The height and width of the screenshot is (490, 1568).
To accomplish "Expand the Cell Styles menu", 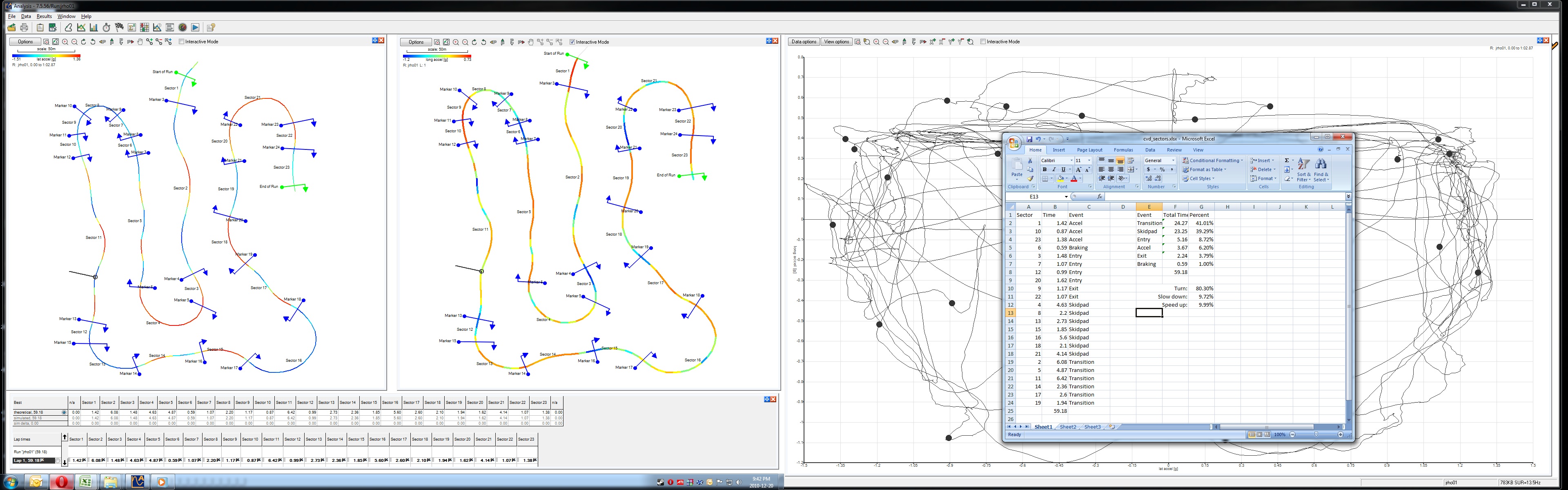I will click(1198, 179).
